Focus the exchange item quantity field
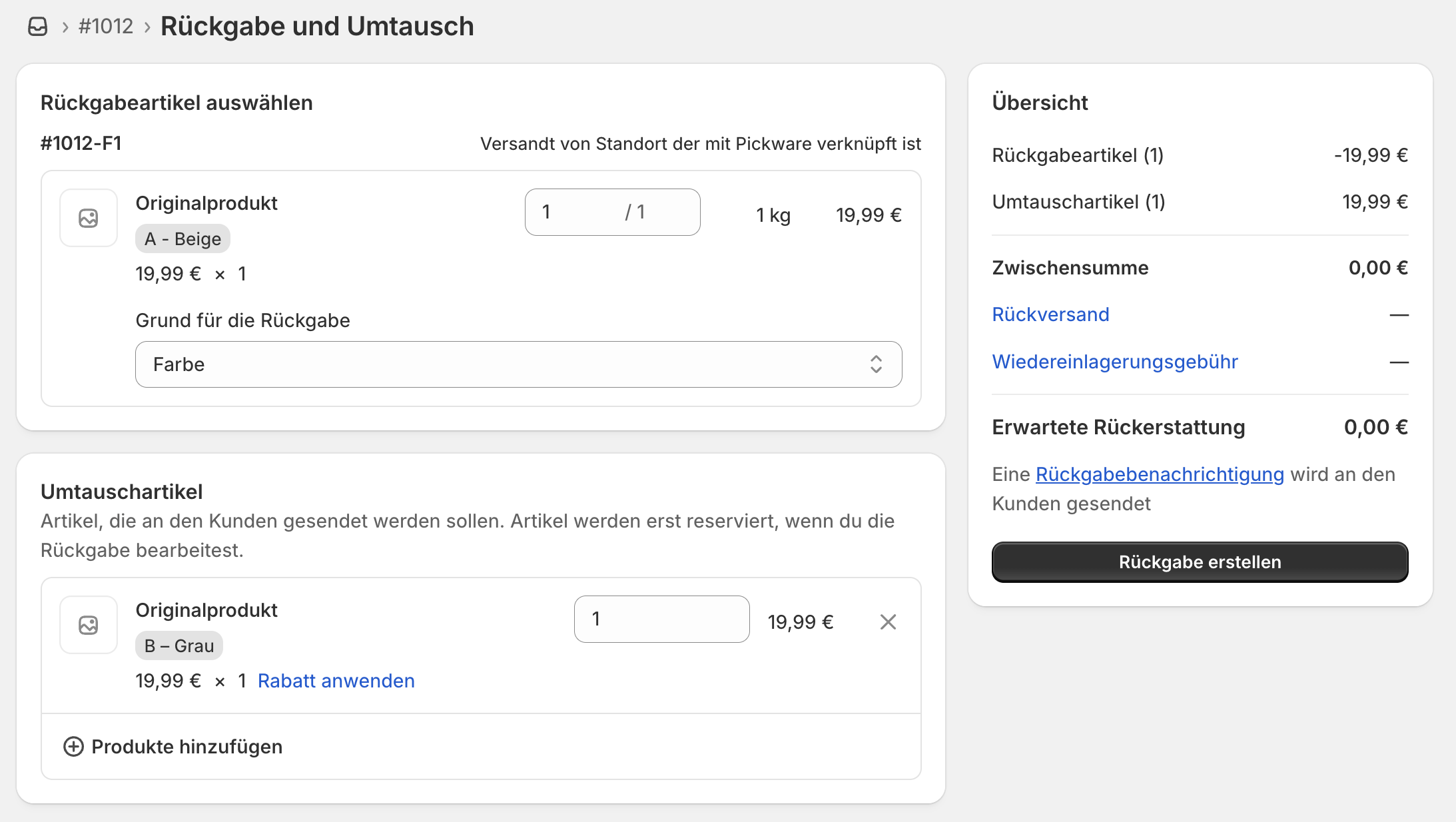Image resolution: width=1456 pixels, height=822 pixels. pyautogui.click(x=661, y=619)
